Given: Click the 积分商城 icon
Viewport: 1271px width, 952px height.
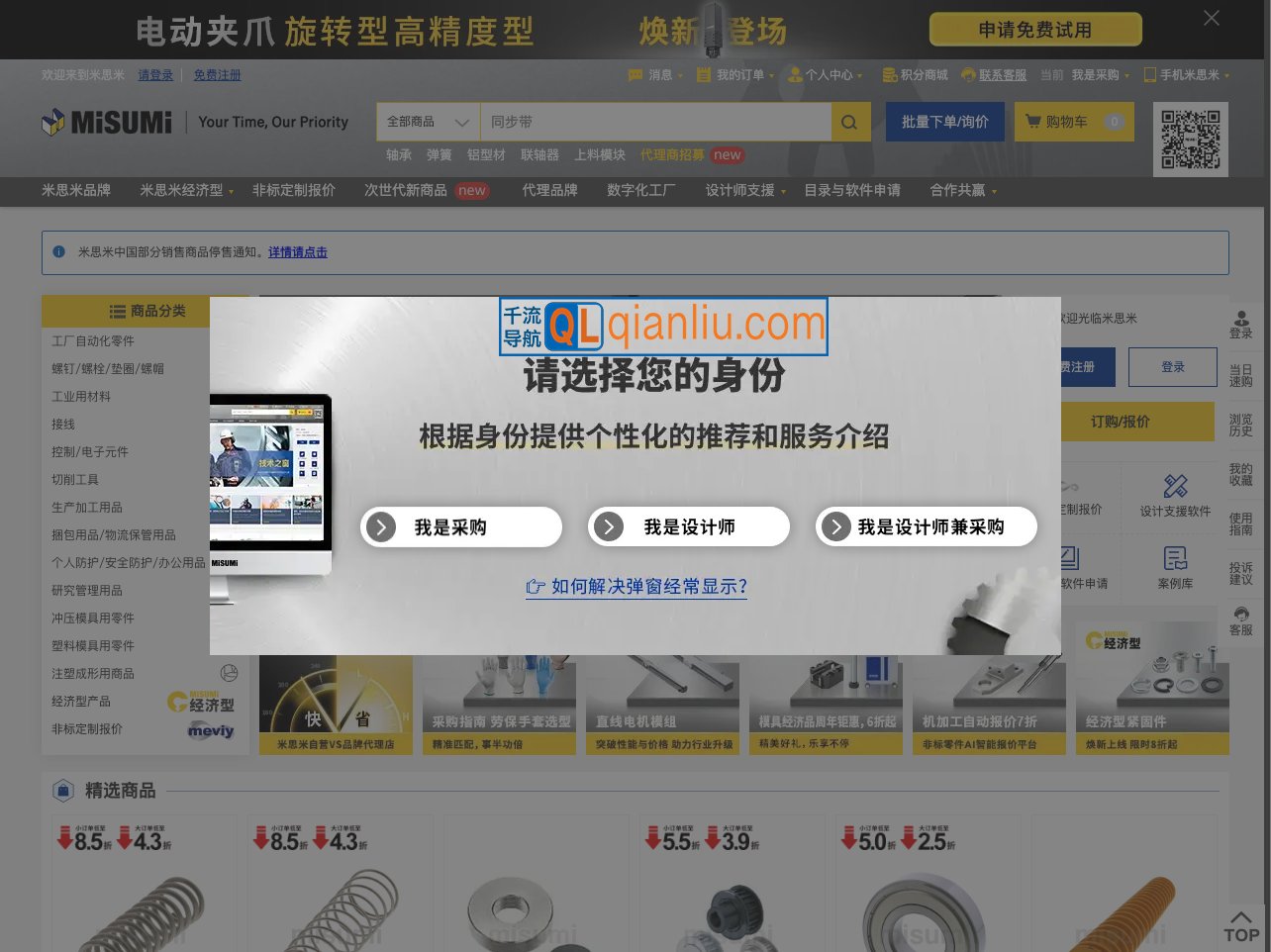Looking at the screenshot, I should pos(889,74).
